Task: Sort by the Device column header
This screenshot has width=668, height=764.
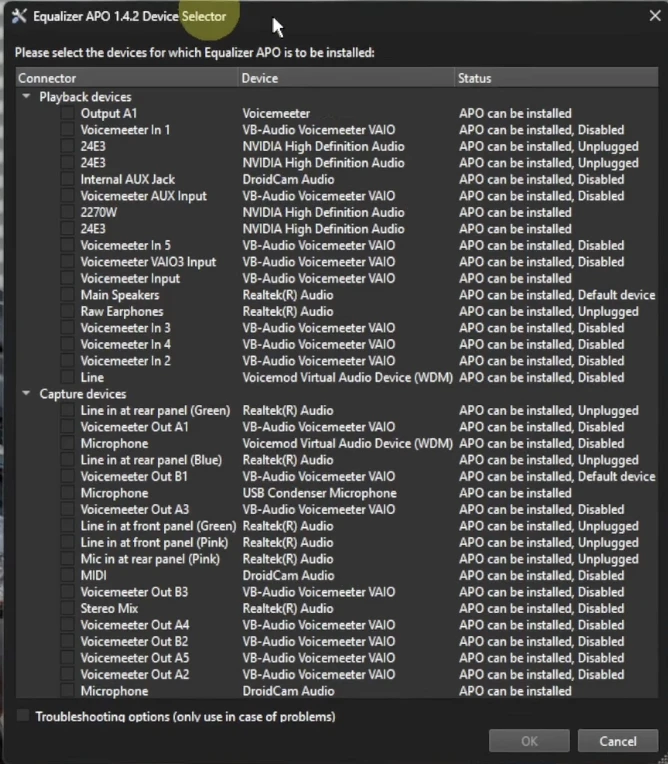Action: pyautogui.click(x=346, y=78)
